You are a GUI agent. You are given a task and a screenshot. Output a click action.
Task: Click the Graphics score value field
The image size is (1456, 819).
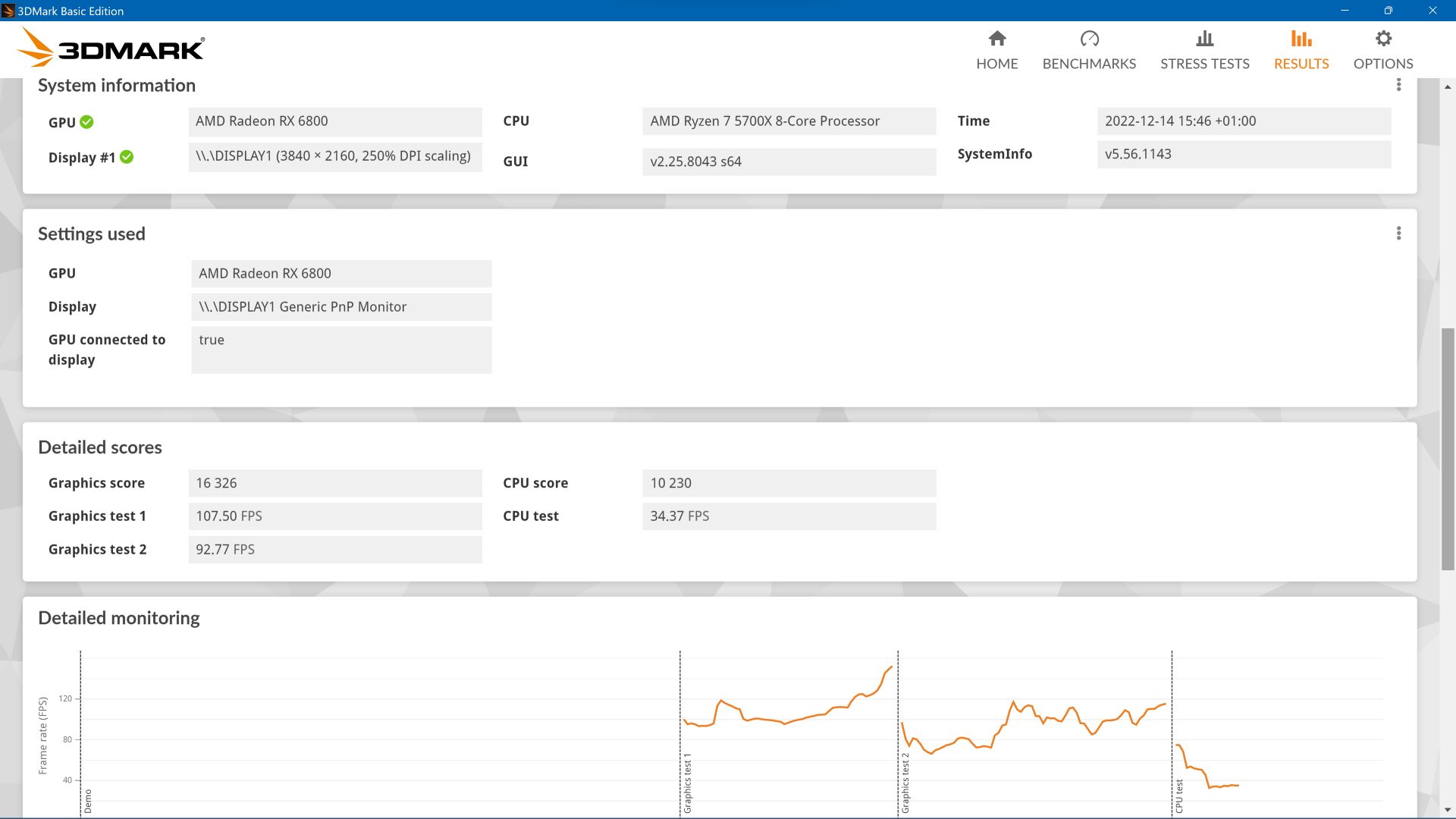pyautogui.click(x=334, y=483)
